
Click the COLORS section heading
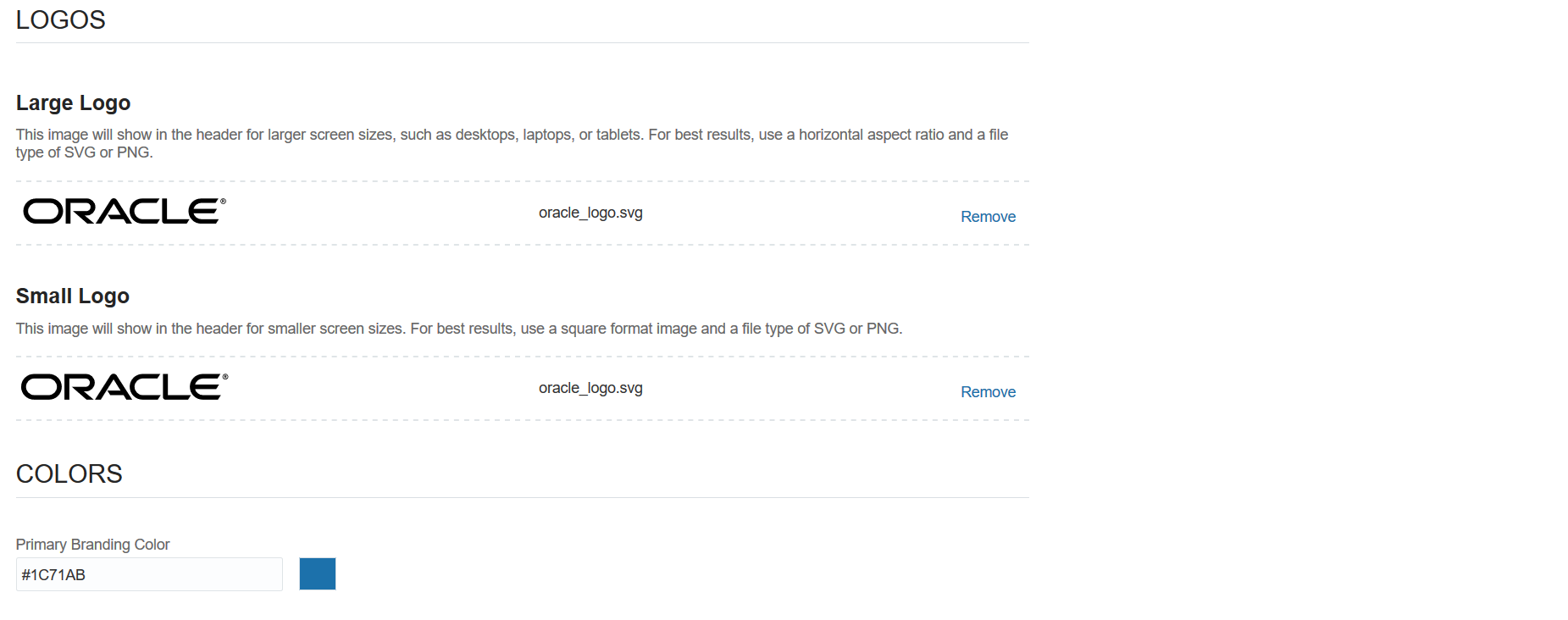[x=69, y=473]
